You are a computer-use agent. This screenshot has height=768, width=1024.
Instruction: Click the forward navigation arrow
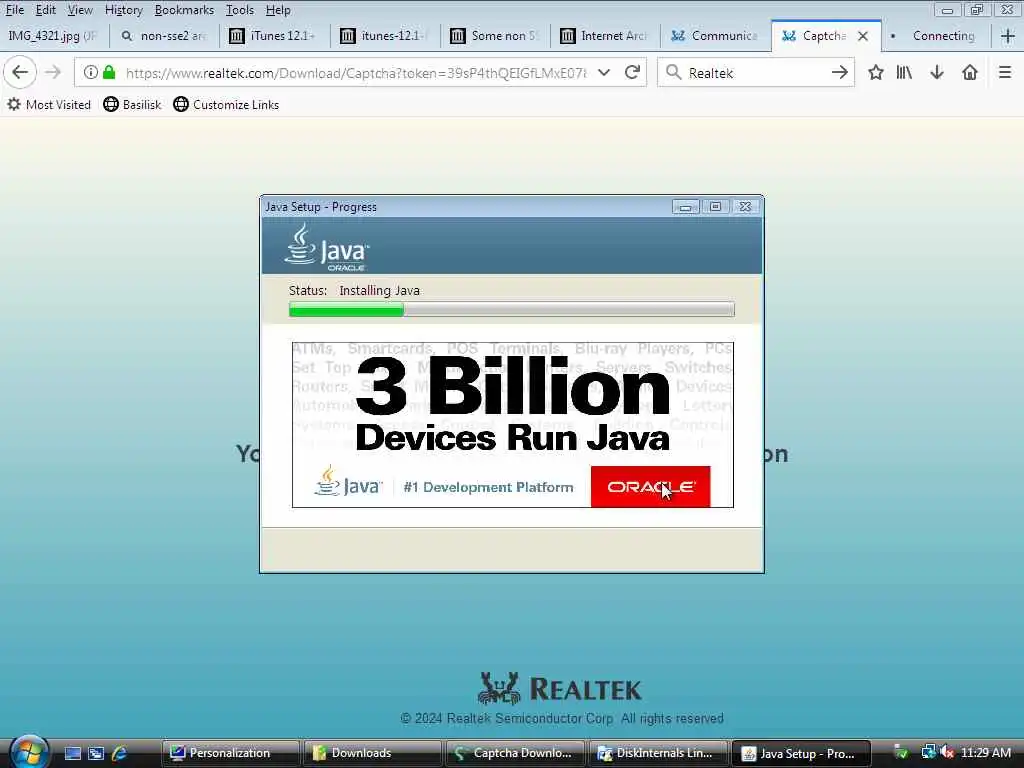pyautogui.click(x=53, y=72)
